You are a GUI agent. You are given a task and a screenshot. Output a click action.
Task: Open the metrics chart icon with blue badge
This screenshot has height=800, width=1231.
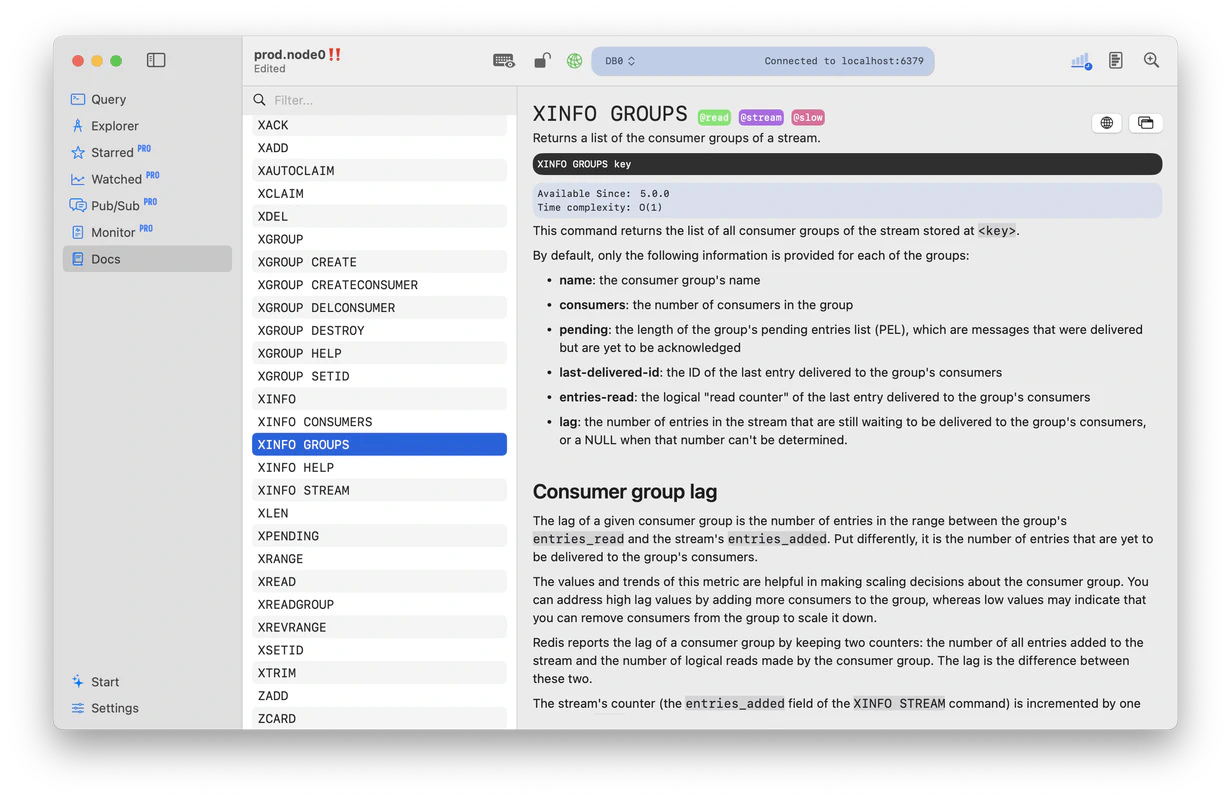[1081, 60]
